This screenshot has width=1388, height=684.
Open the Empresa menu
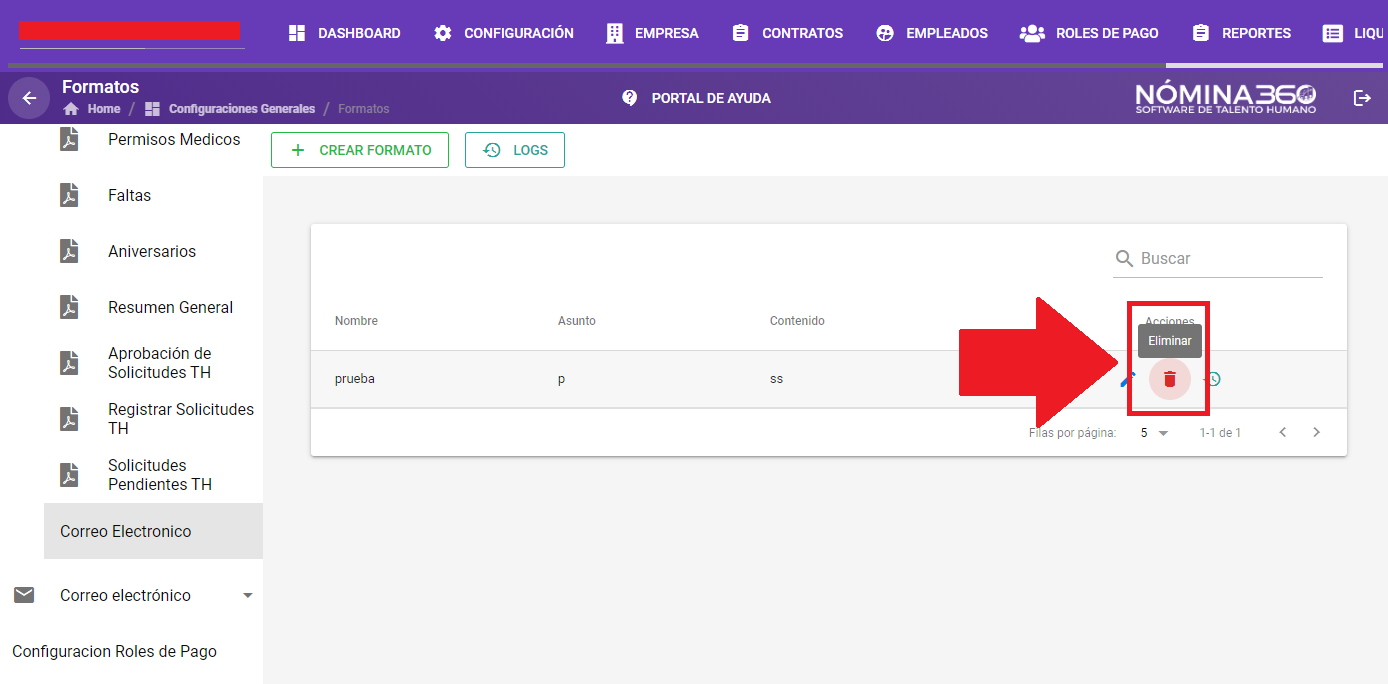click(653, 33)
